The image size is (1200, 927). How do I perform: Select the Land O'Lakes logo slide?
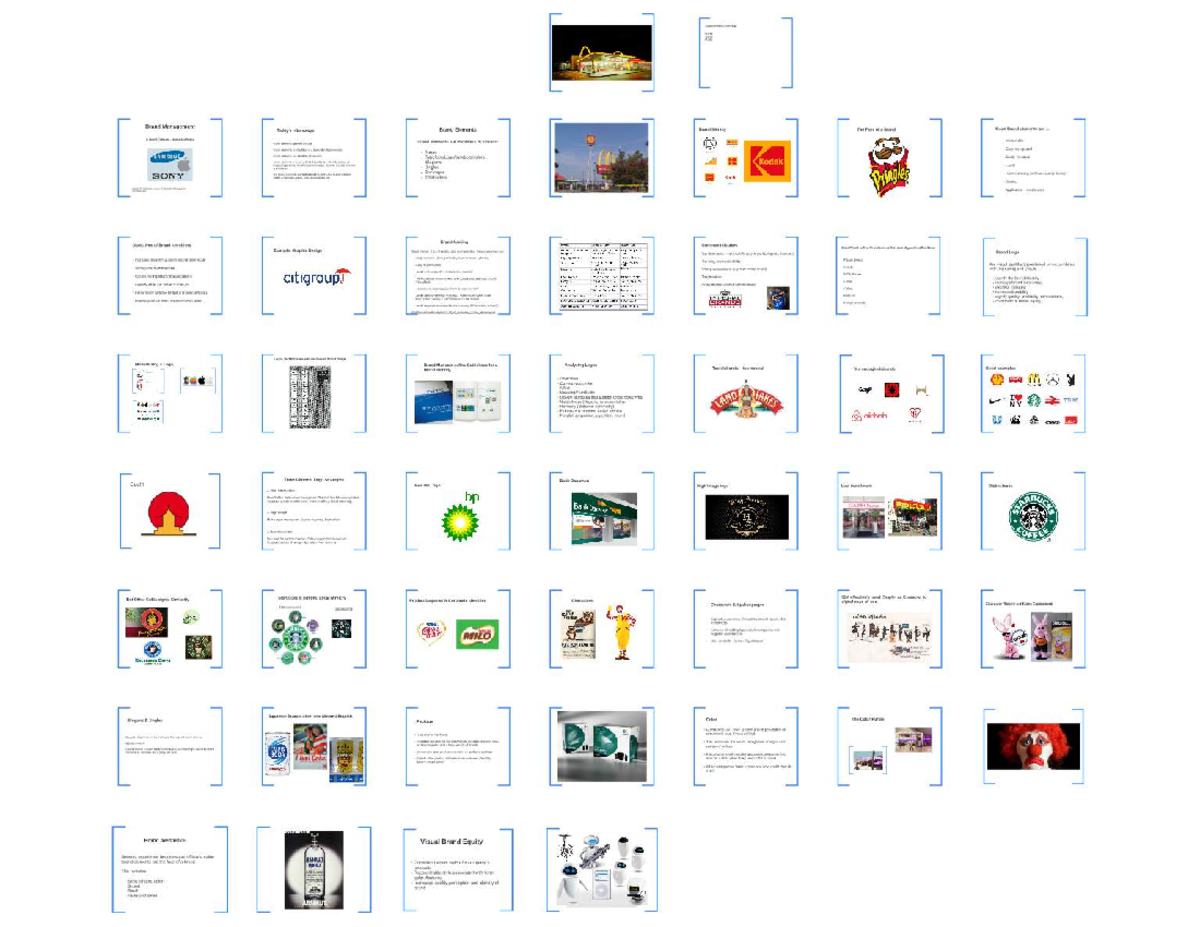(x=746, y=394)
